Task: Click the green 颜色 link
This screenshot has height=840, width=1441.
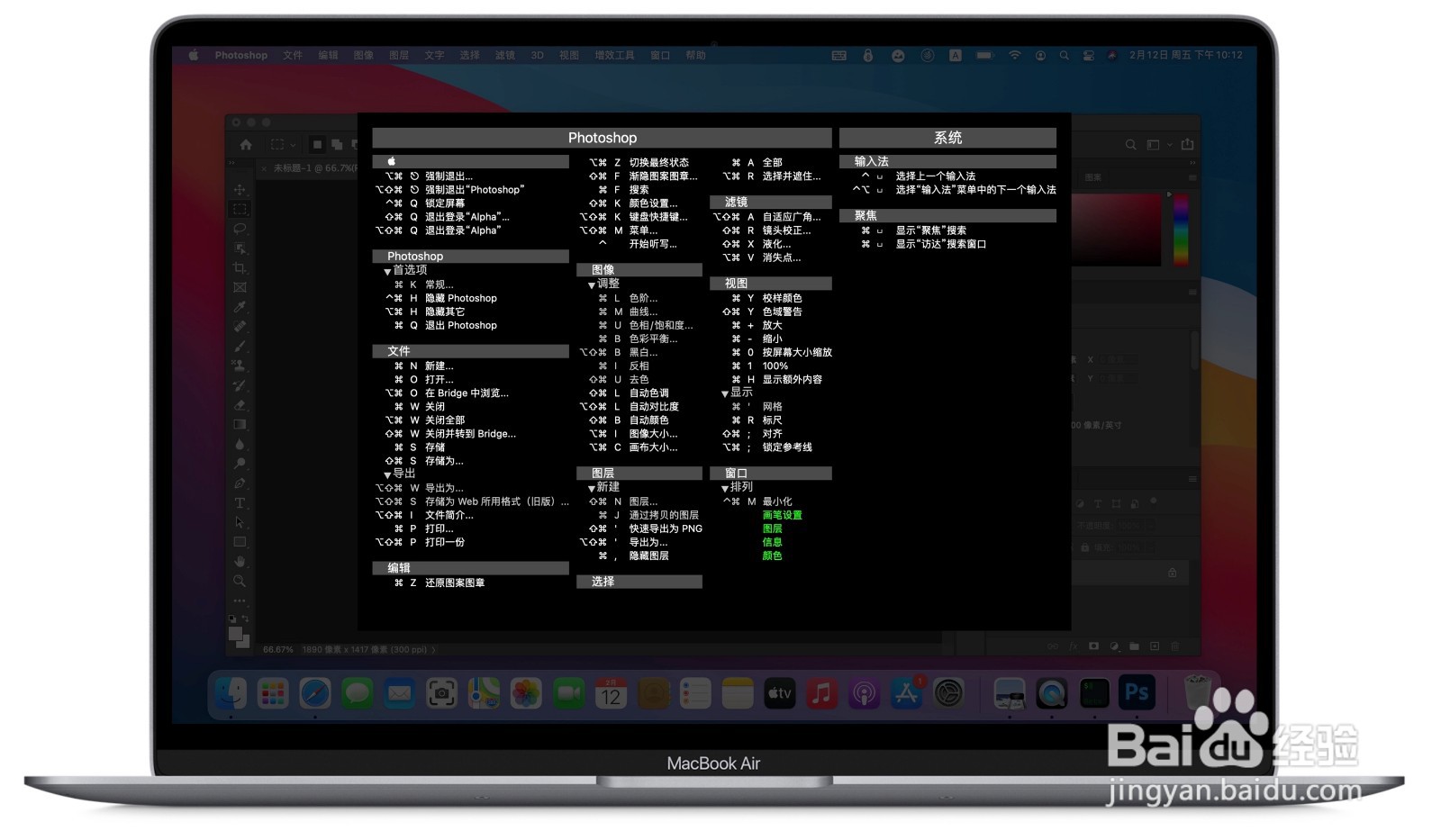Action: click(x=772, y=555)
